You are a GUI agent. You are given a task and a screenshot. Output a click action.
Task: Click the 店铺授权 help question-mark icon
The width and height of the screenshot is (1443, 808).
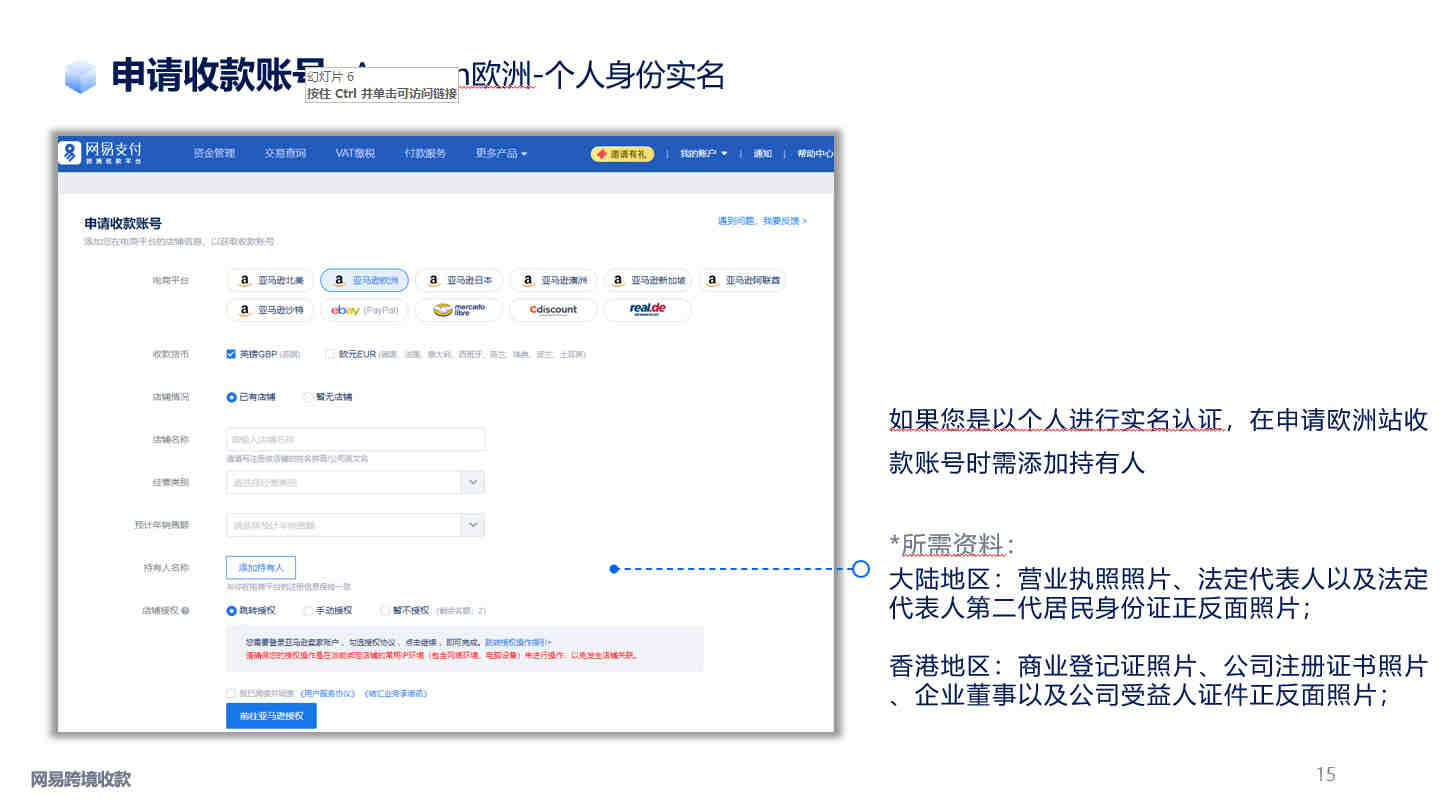click(185, 610)
